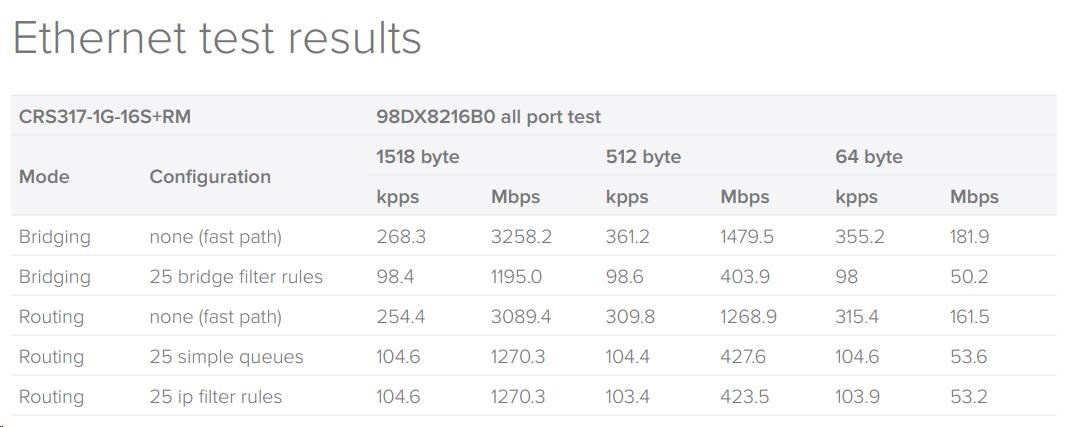This screenshot has width=1070, height=427.
Task: Select the "25 ip filter rules" cell
Action: tap(216, 397)
